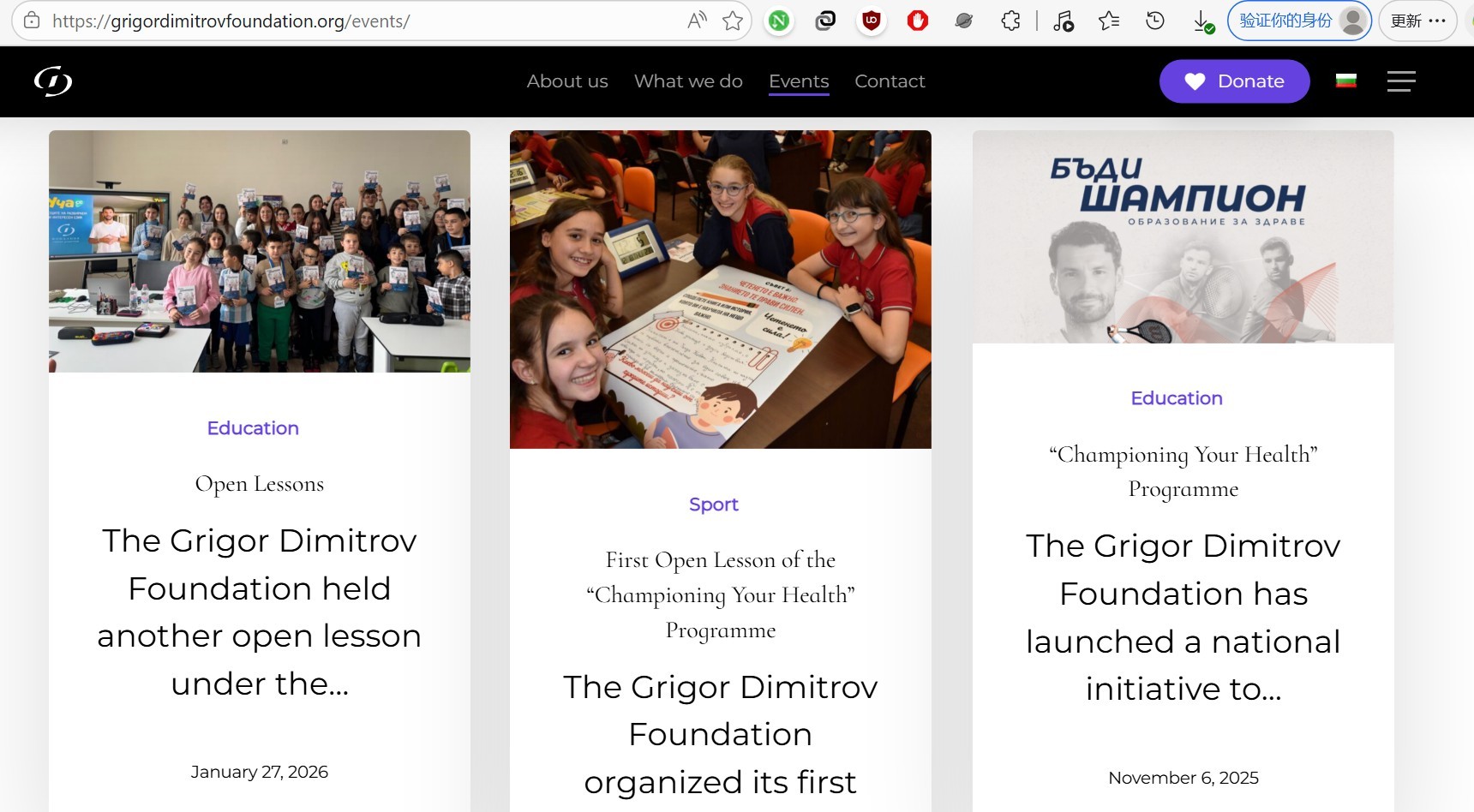Open browsing history clock icon

click(x=1155, y=21)
